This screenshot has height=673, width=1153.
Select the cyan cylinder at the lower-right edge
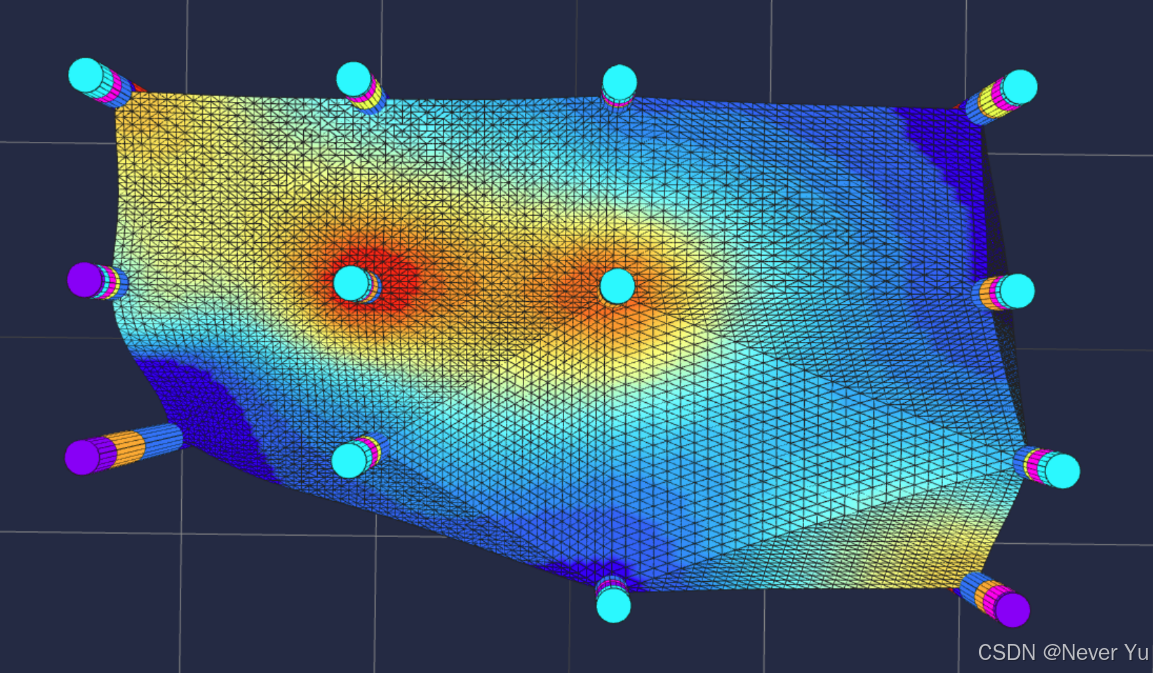click(1046, 466)
